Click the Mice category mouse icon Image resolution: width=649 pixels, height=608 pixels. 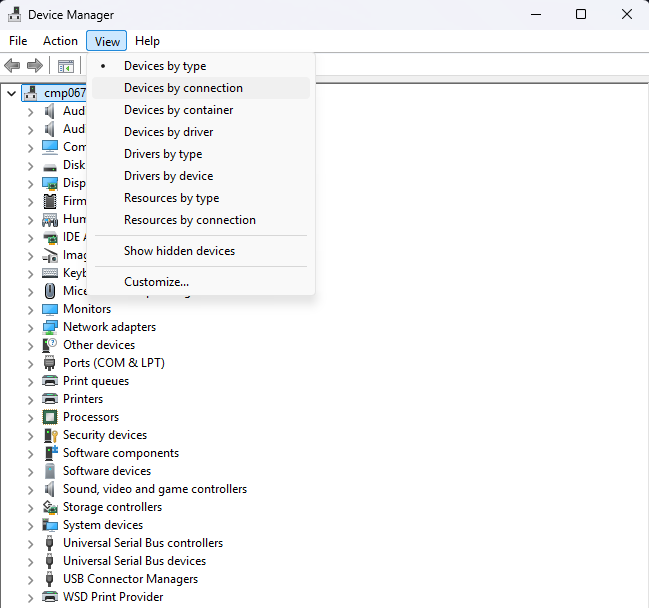[x=50, y=291]
